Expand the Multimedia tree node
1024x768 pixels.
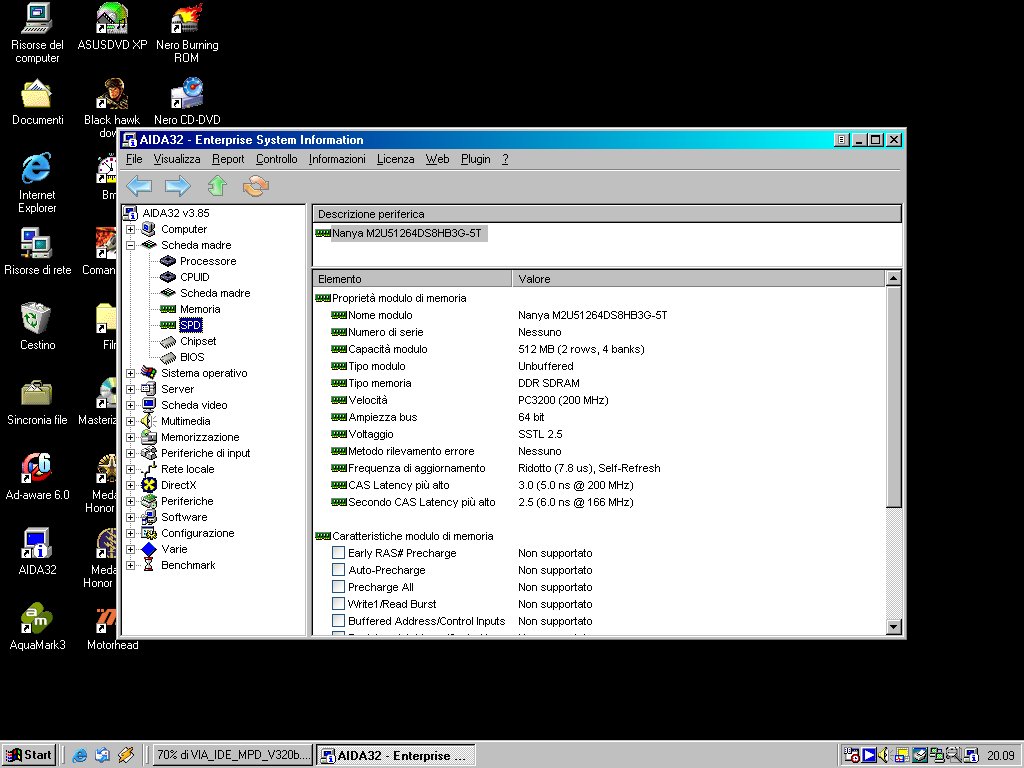(x=131, y=421)
